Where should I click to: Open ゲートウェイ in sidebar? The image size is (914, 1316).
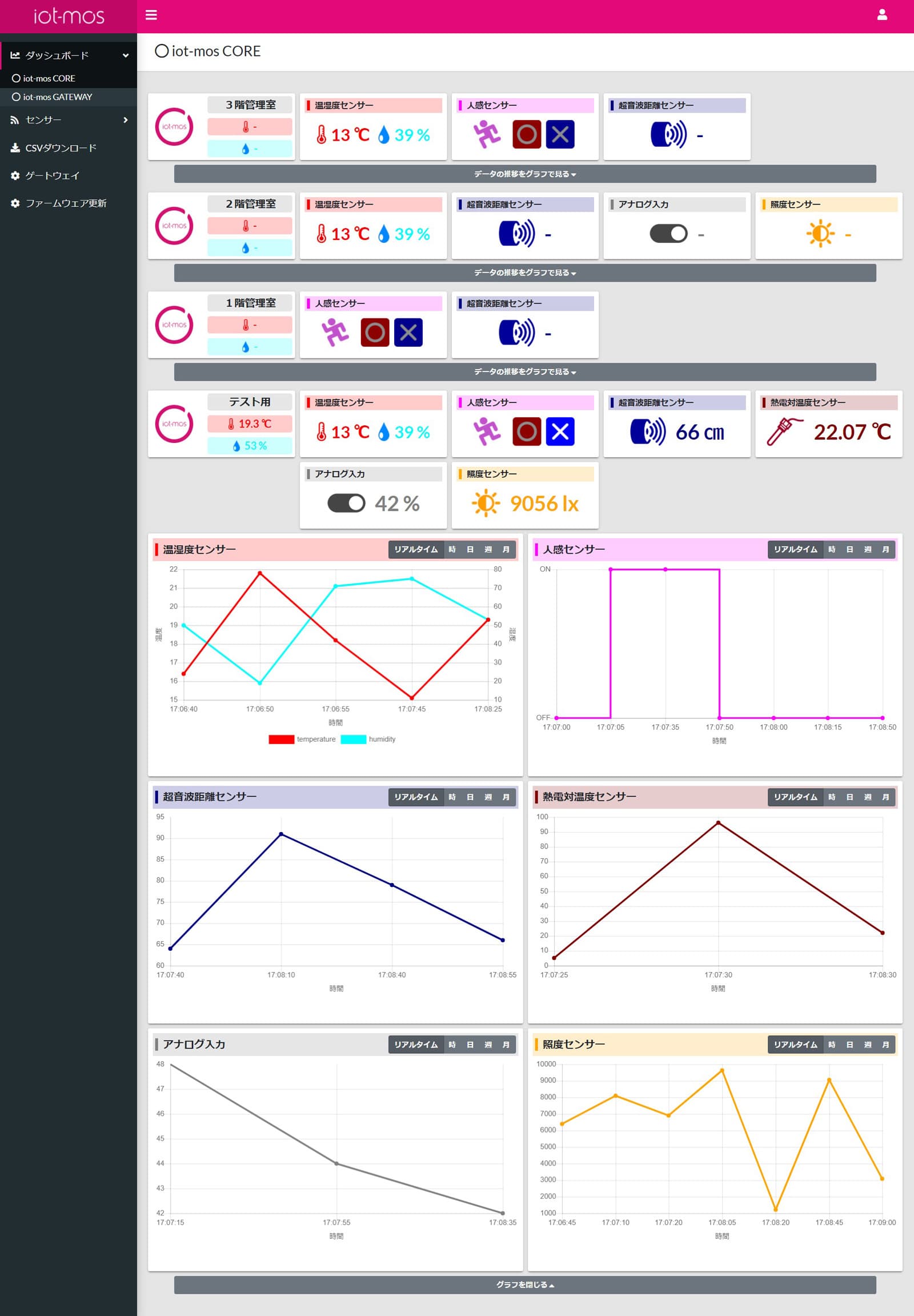pyautogui.click(x=69, y=175)
